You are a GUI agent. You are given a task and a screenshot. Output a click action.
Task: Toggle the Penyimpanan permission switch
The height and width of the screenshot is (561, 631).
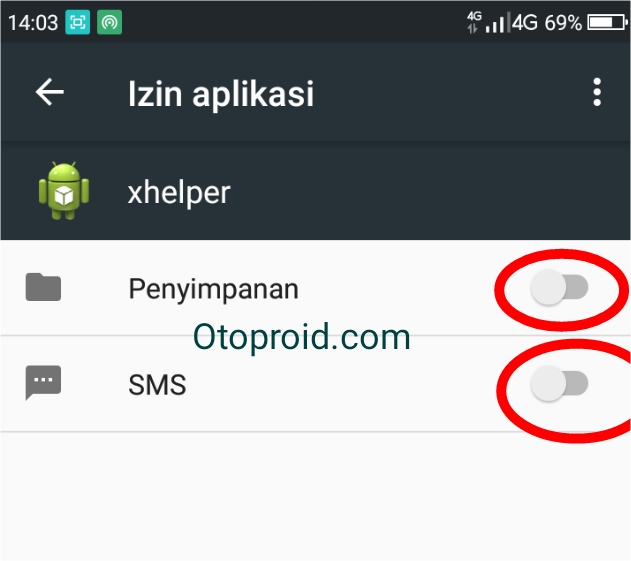(x=559, y=287)
